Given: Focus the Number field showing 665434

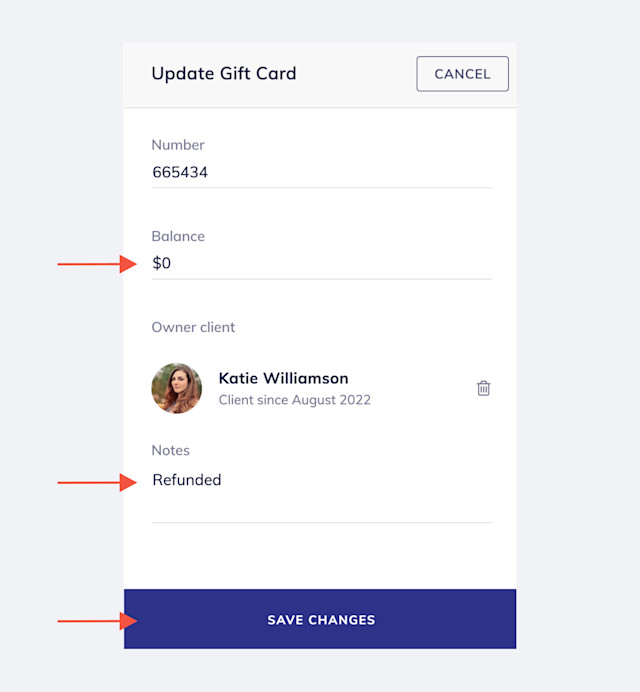Looking at the screenshot, I should pos(321,172).
